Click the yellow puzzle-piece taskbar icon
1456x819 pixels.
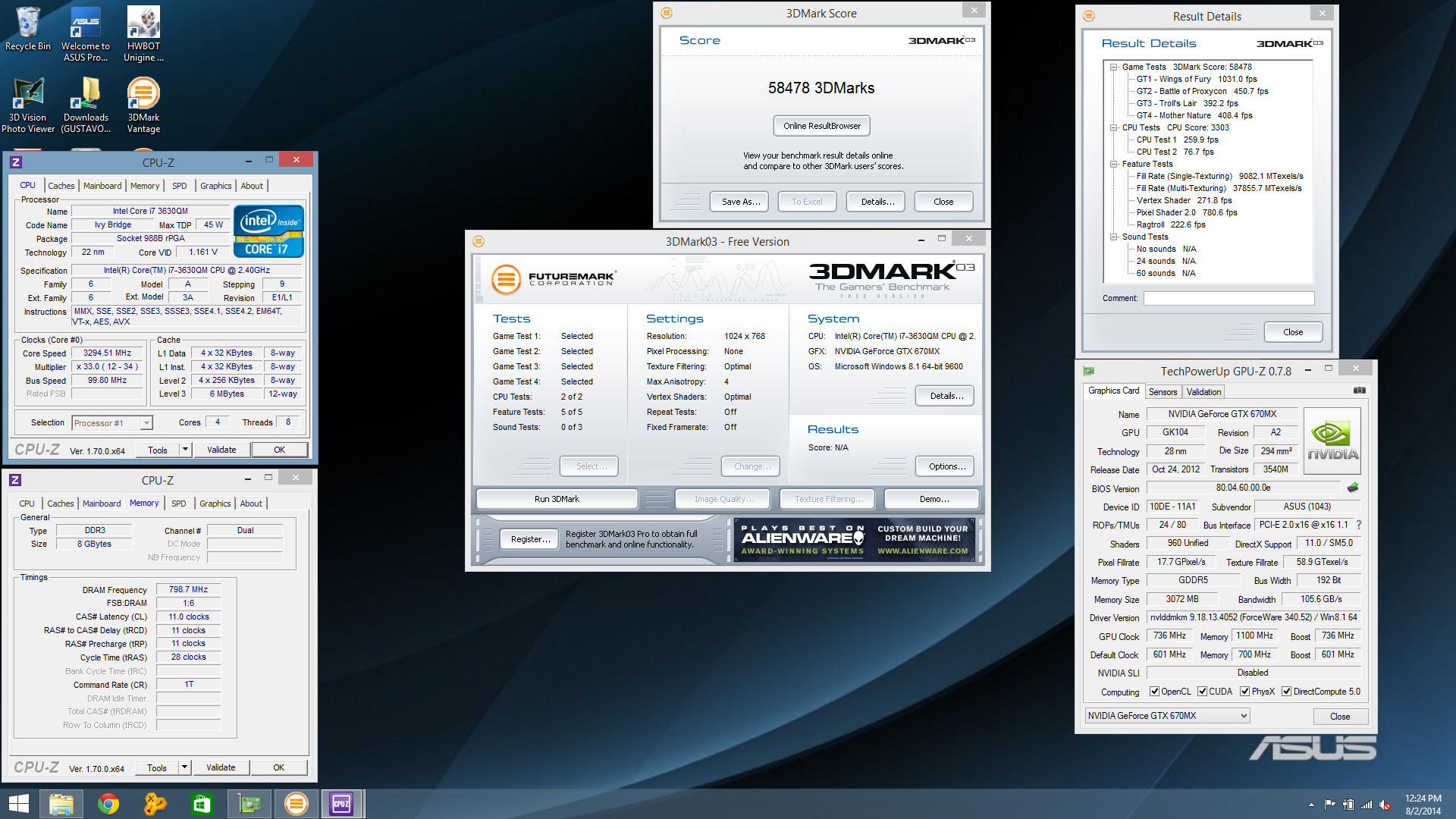tap(155, 804)
